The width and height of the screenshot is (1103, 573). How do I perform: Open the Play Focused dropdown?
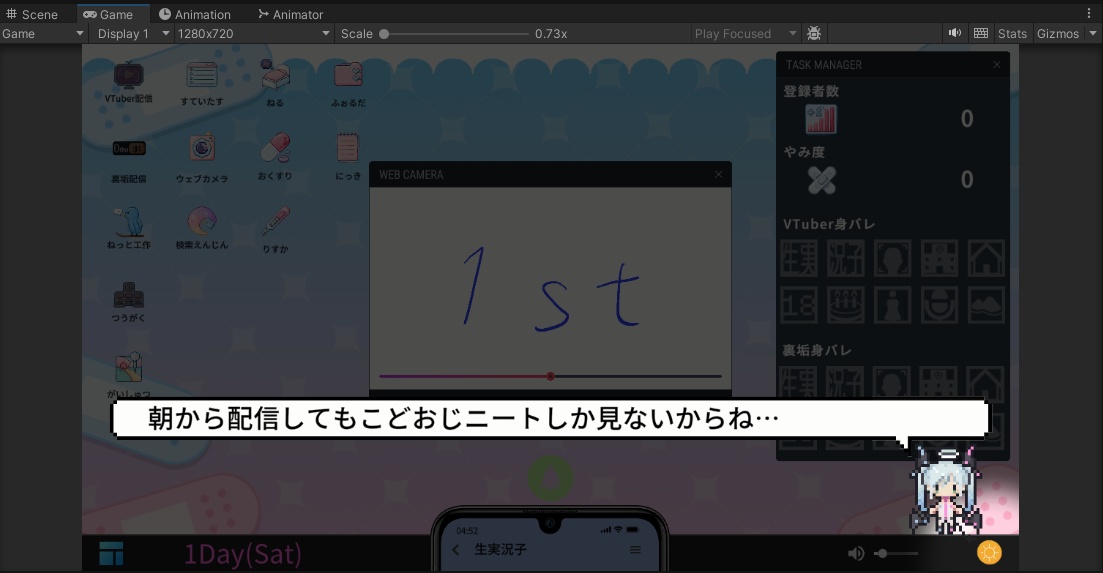tap(745, 33)
